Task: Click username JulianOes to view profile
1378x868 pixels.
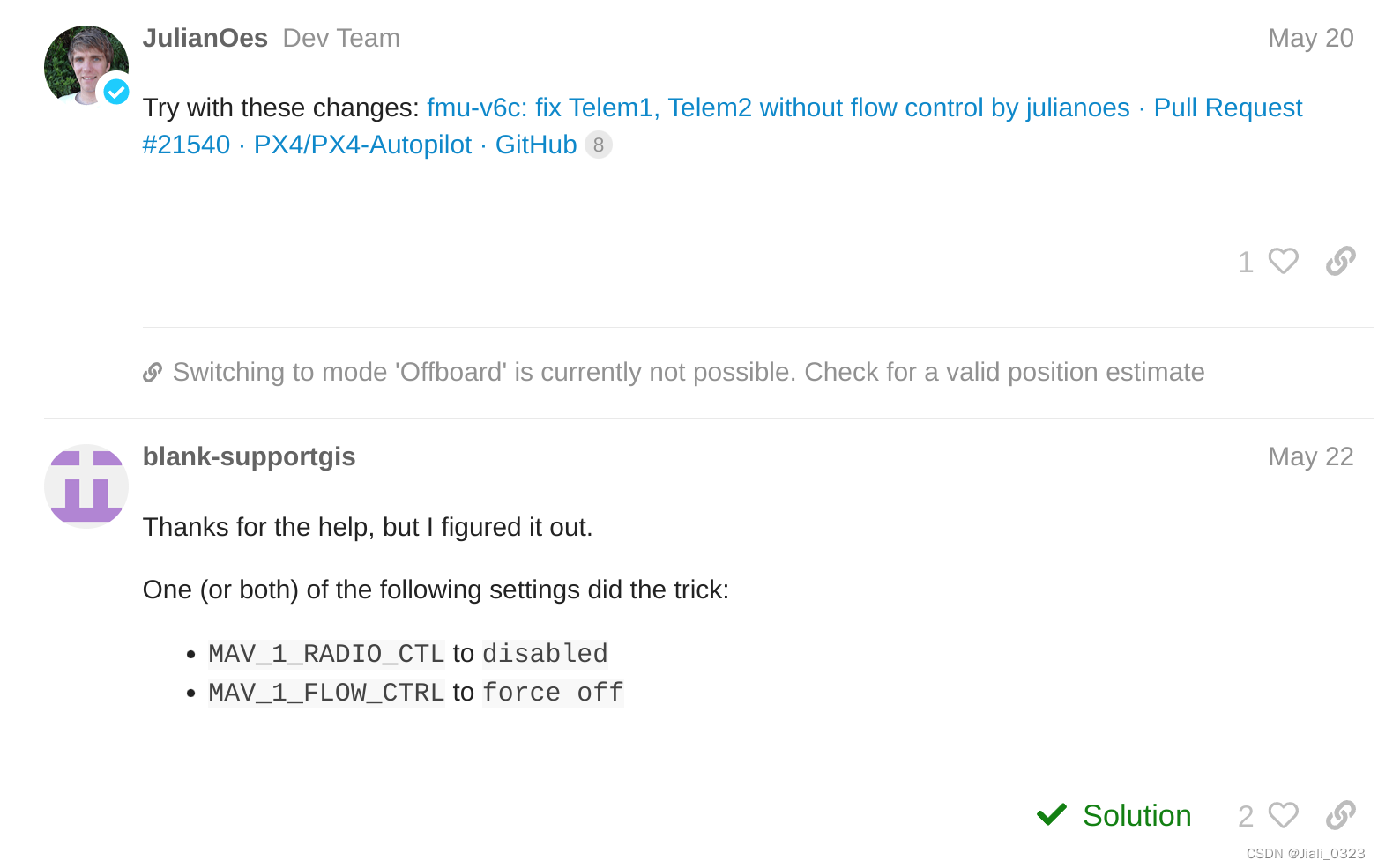Action: point(205,38)
